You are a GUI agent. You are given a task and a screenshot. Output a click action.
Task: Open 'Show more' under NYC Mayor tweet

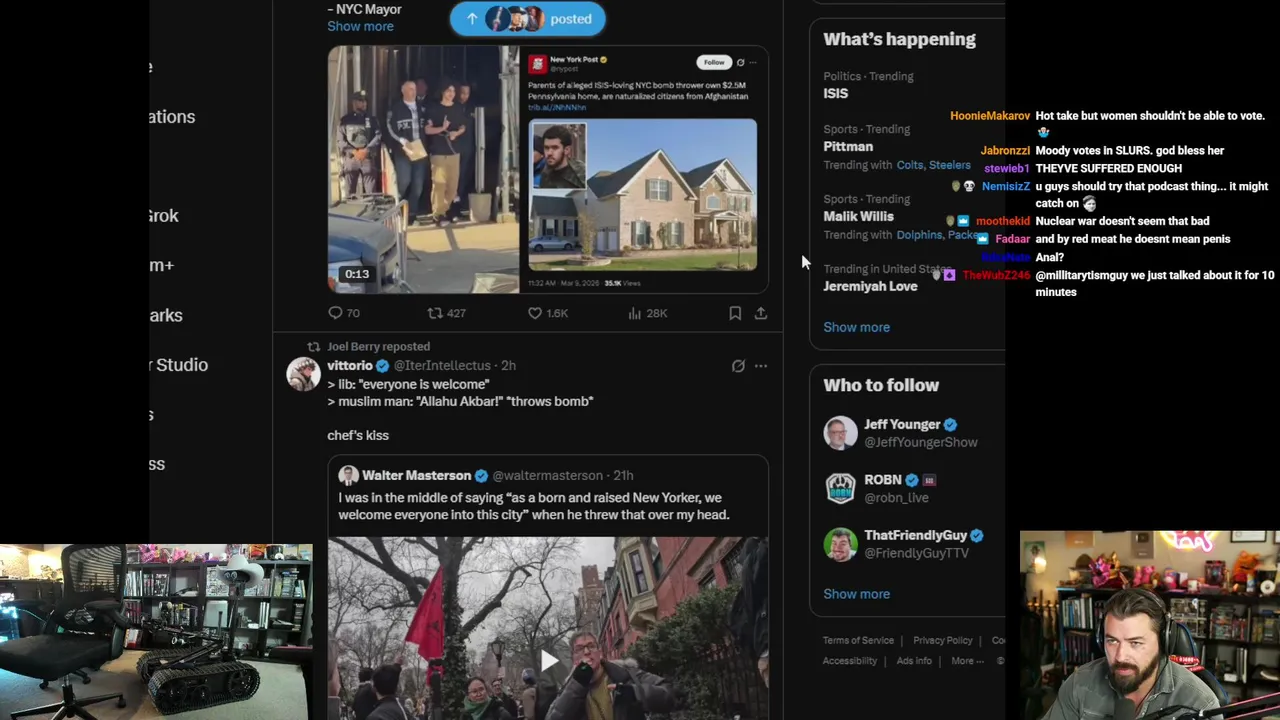360,26
